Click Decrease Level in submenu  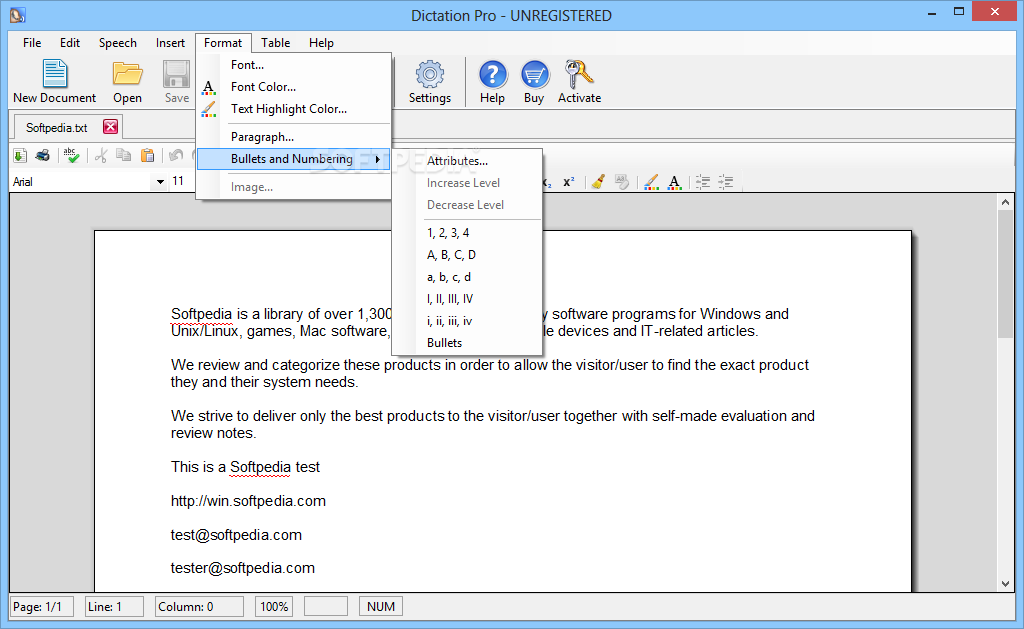(x=467, y=205)
